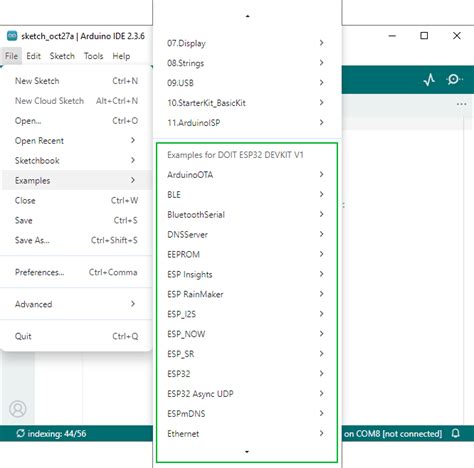Open the Serial Monitor icon
The height and width of the screenshot is (468, 474).
454,80
